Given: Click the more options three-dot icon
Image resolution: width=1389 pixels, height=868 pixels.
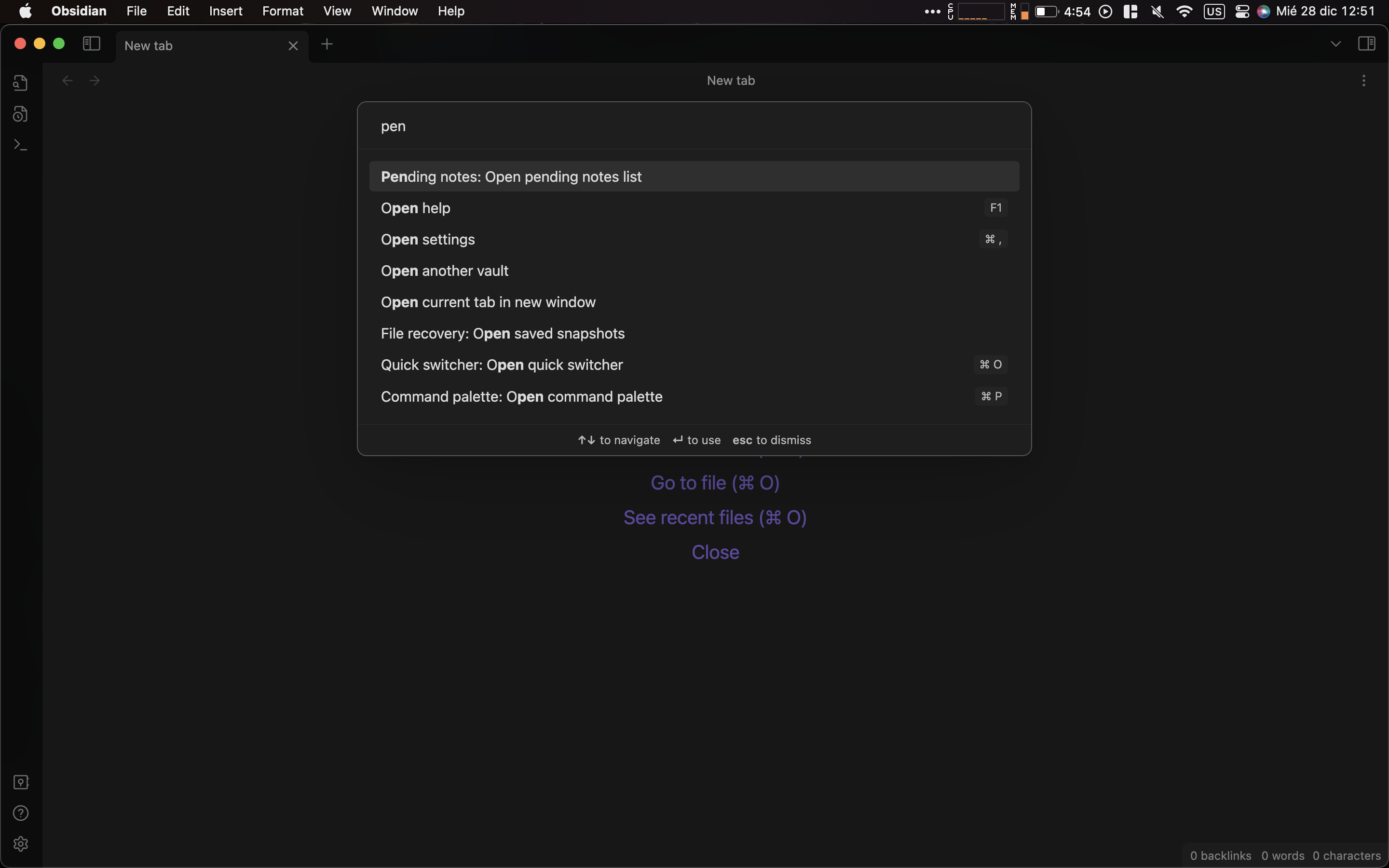Looking at the screenshot, I should point(1364,81).
